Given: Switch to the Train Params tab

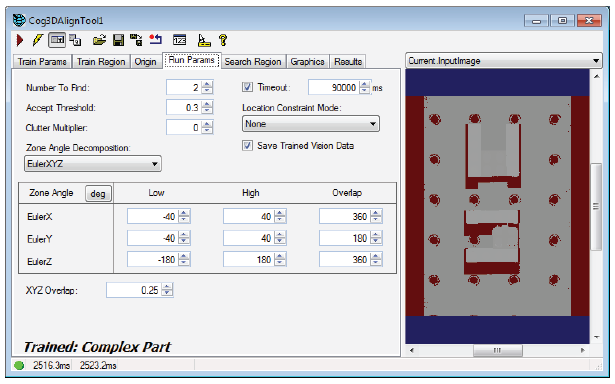Looking at the screenshot, I should tap(42, 62).
